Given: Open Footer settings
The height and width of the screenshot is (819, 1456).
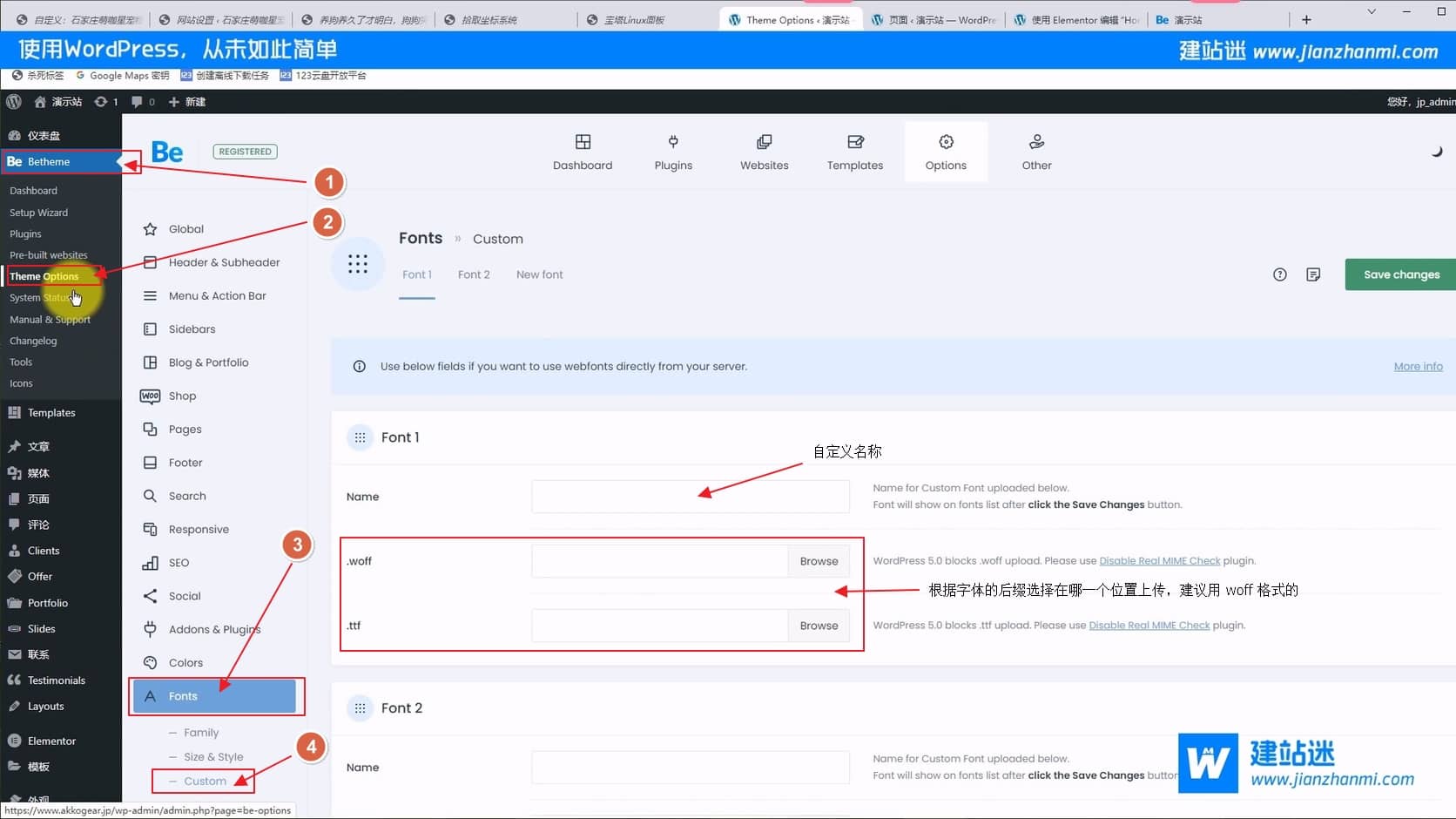Looking at the screenshot, I should (x=183, y=462).
